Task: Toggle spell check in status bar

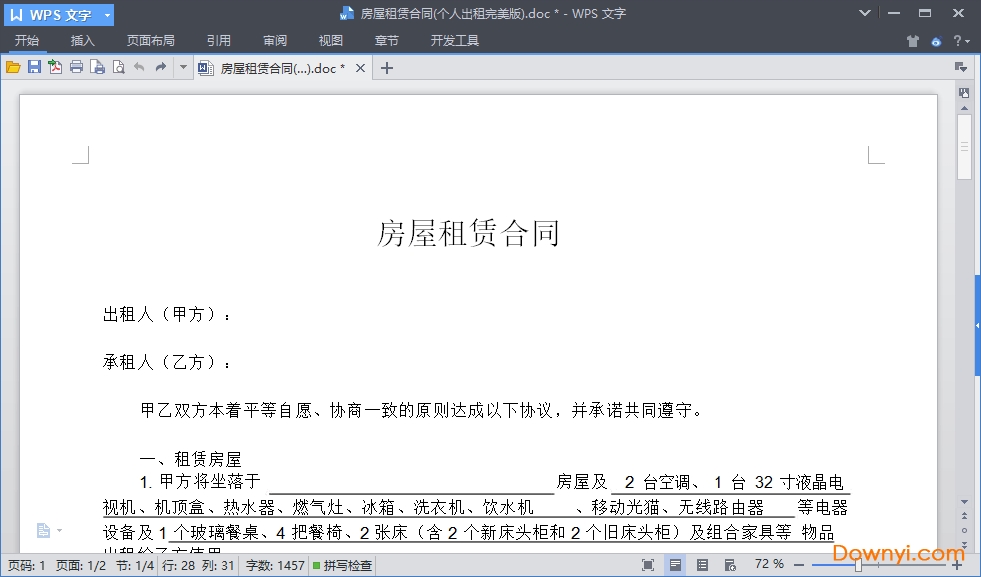Action: point(342,565)
